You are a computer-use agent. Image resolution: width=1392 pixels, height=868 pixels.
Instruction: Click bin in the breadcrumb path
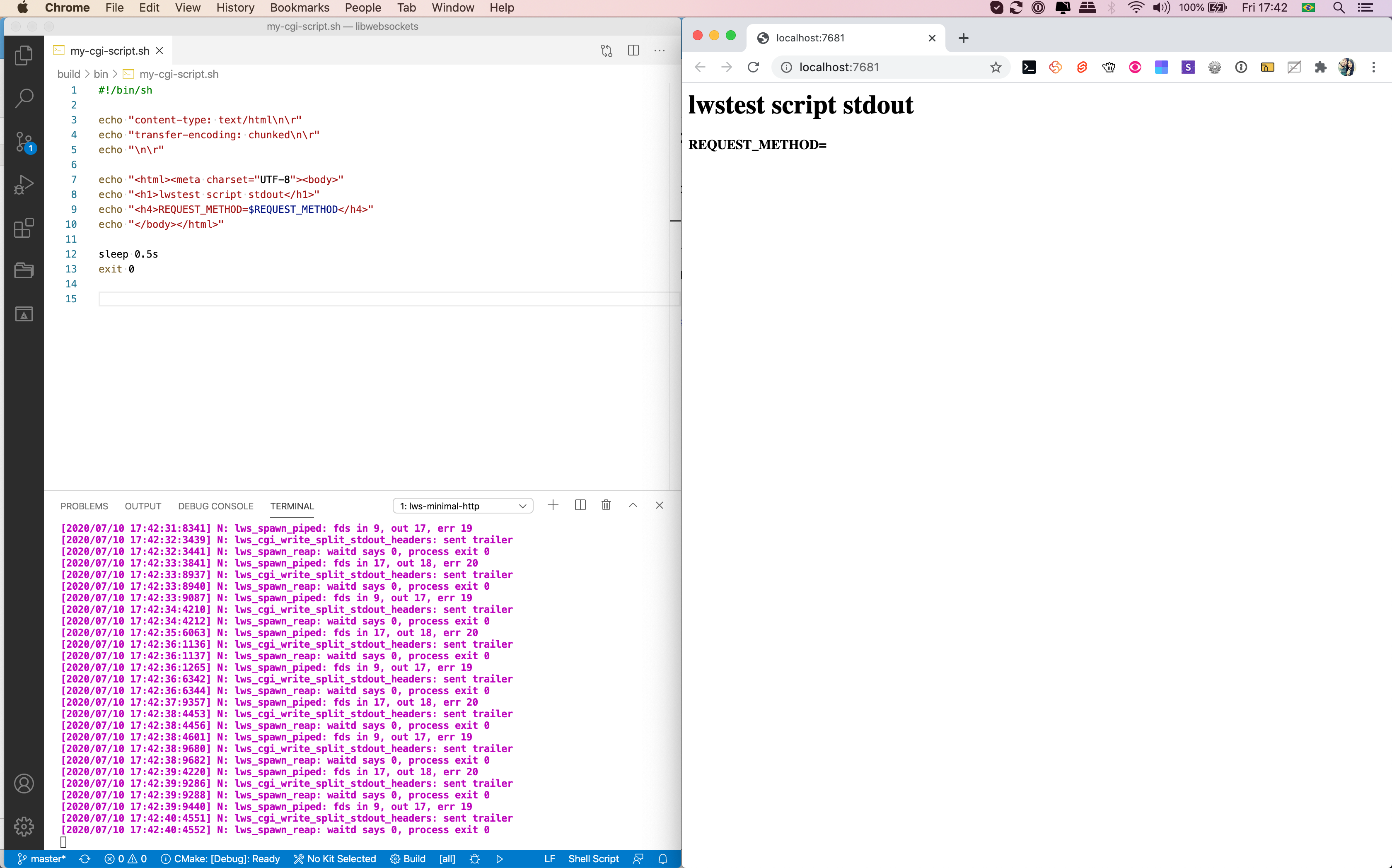pos(101,74)
